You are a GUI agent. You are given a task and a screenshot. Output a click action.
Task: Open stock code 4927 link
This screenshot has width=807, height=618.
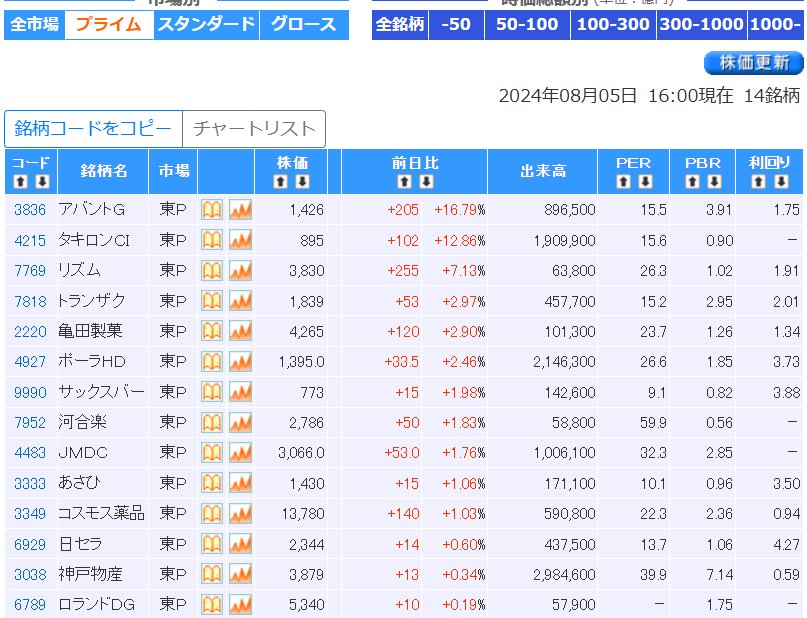click(30, 362)
